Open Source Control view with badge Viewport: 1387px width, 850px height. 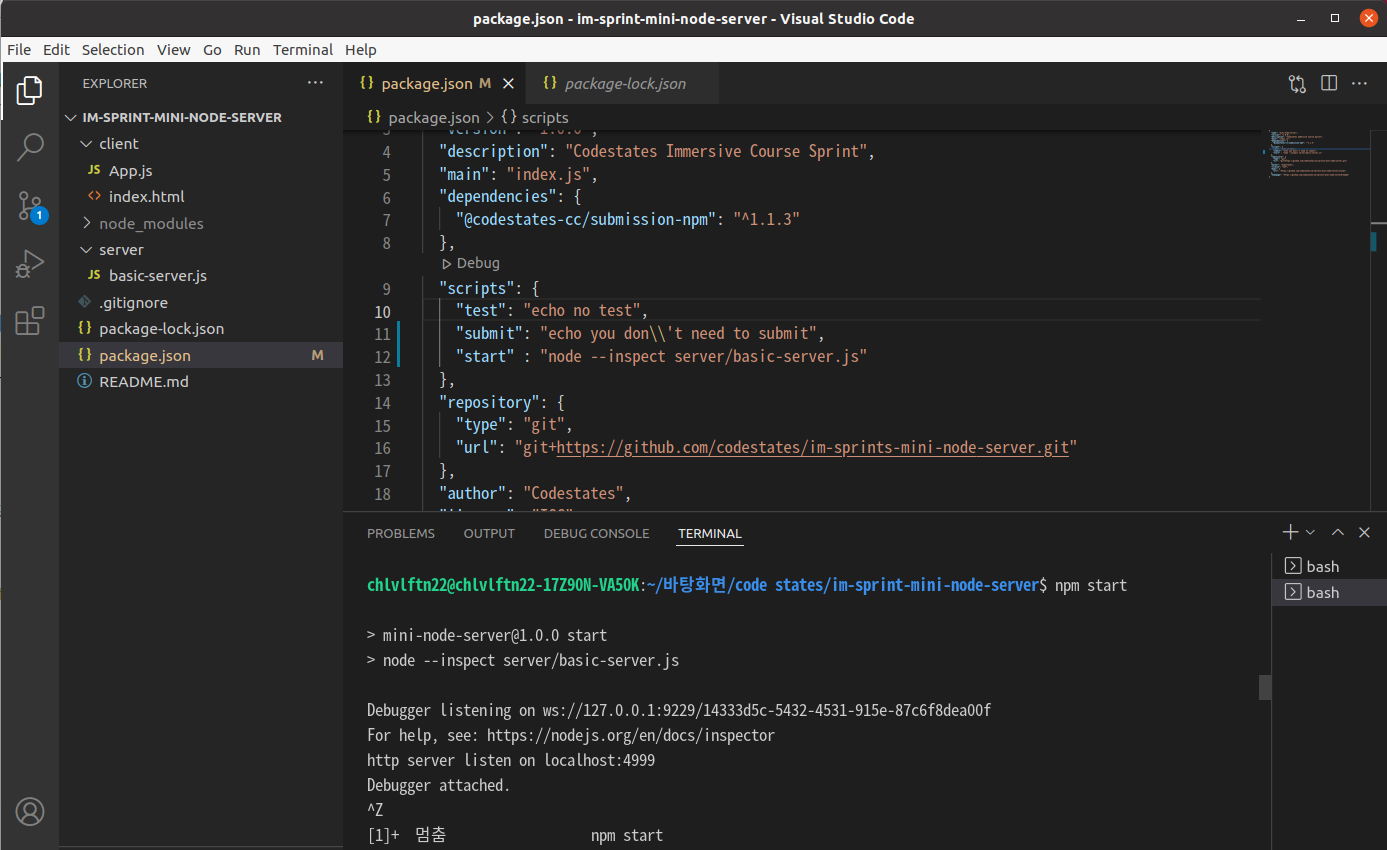[x=30, y=206]
